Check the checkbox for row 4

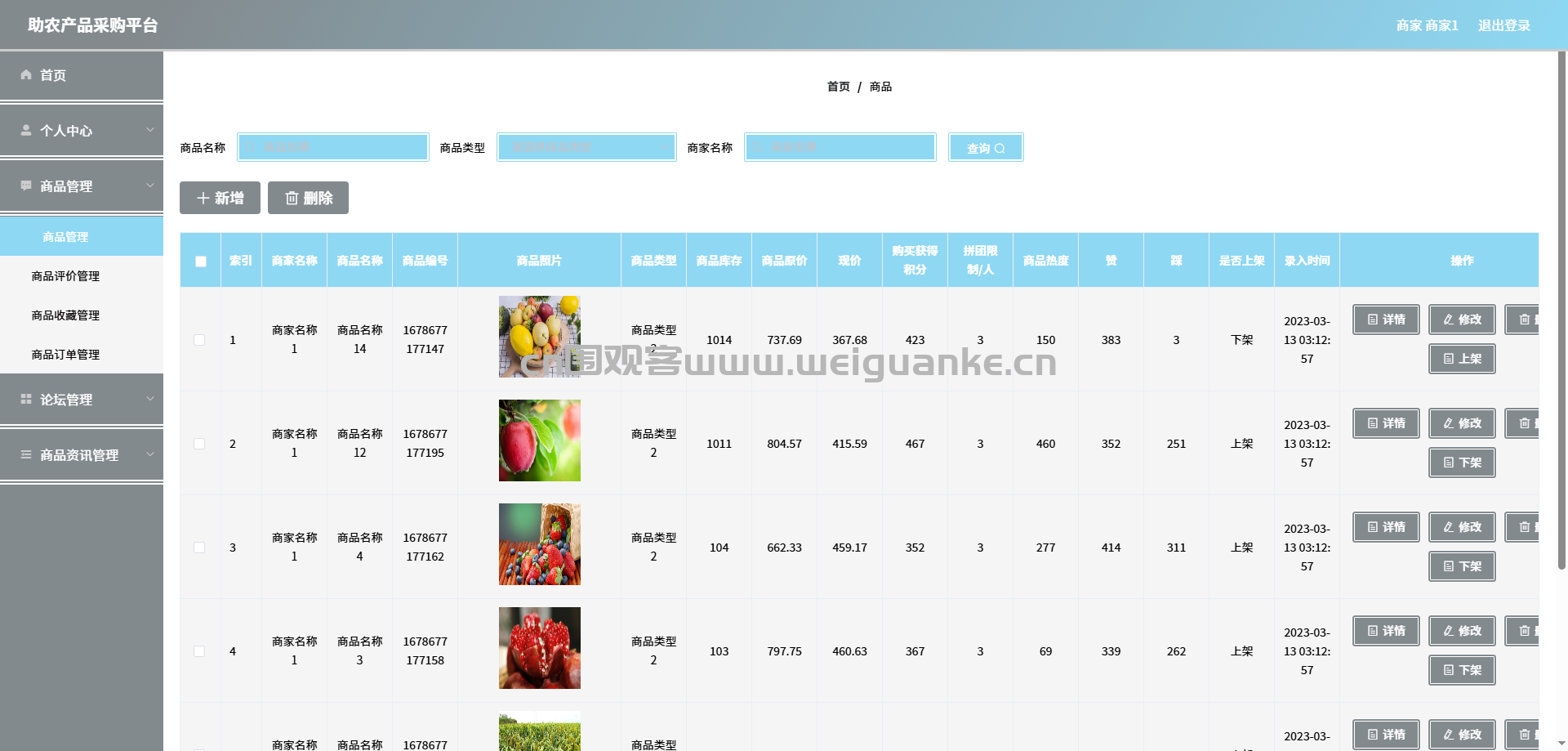point(199,651)
